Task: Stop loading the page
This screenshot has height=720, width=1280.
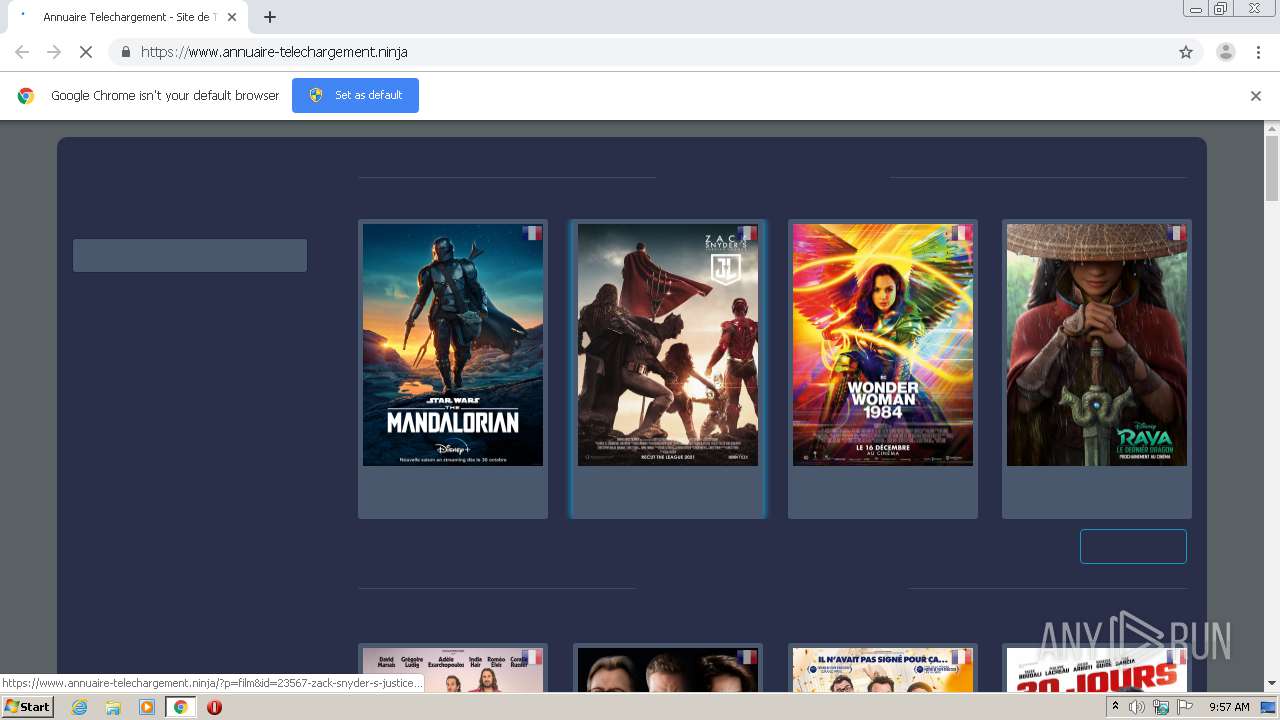Action: click(86, 52)
